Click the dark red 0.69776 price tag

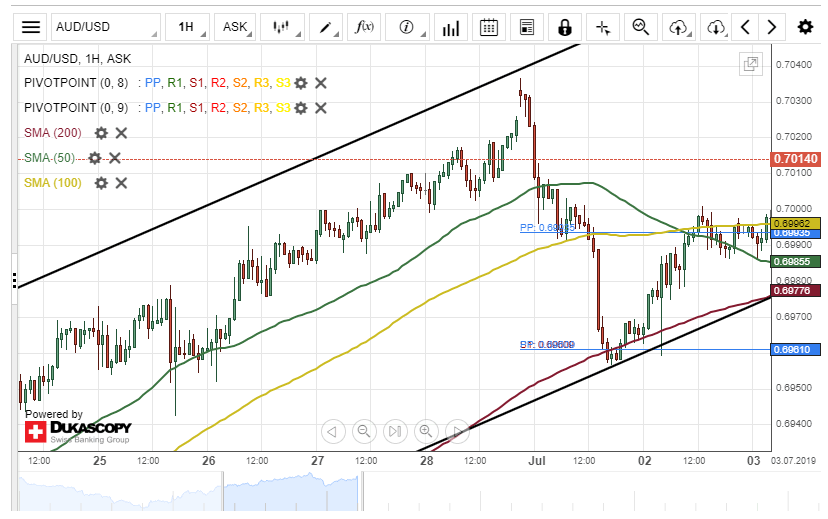click(796, 291)
